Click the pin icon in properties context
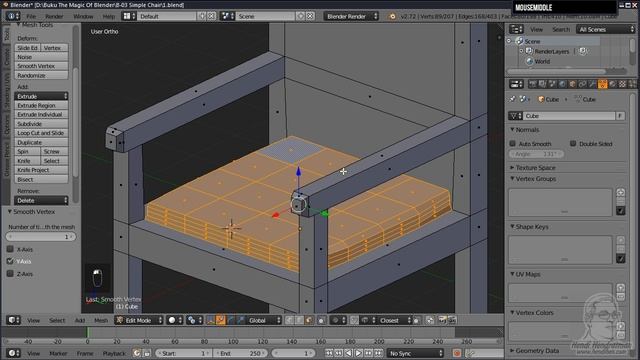This screenshot has width=640, height=360. (513, 99)
